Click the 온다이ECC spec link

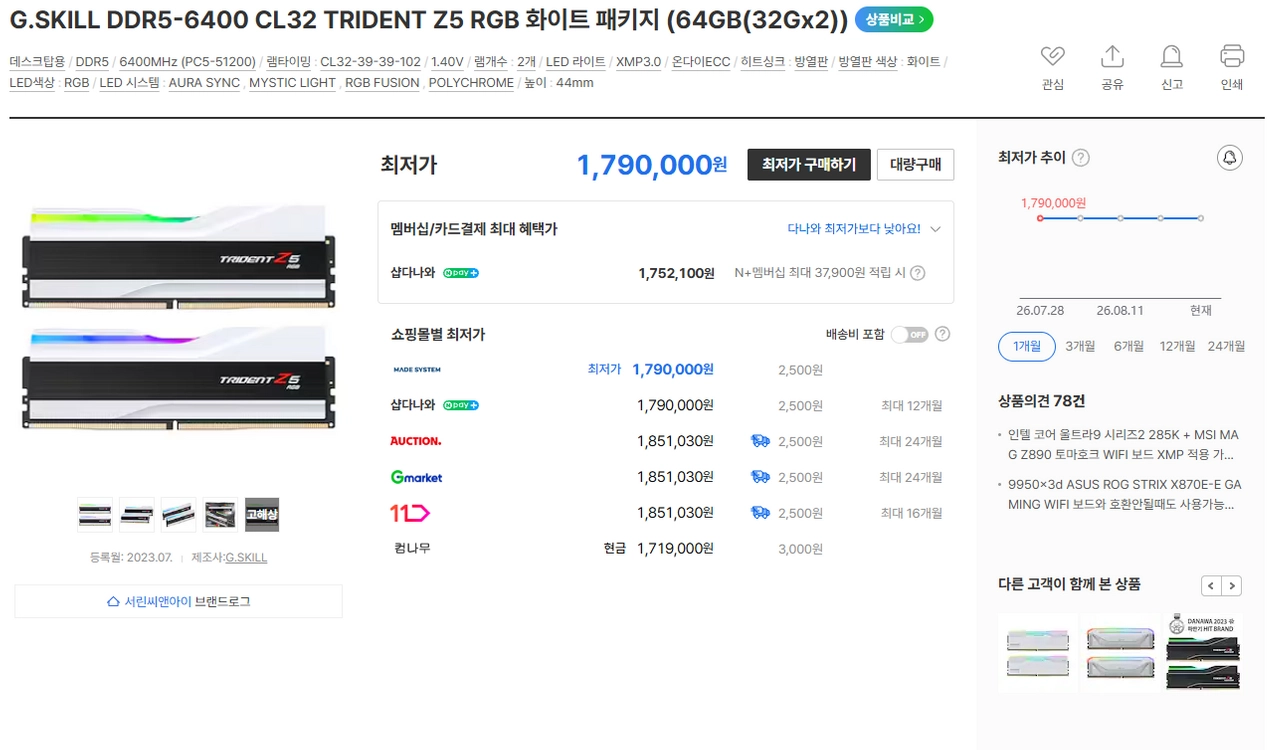point(700,62)
